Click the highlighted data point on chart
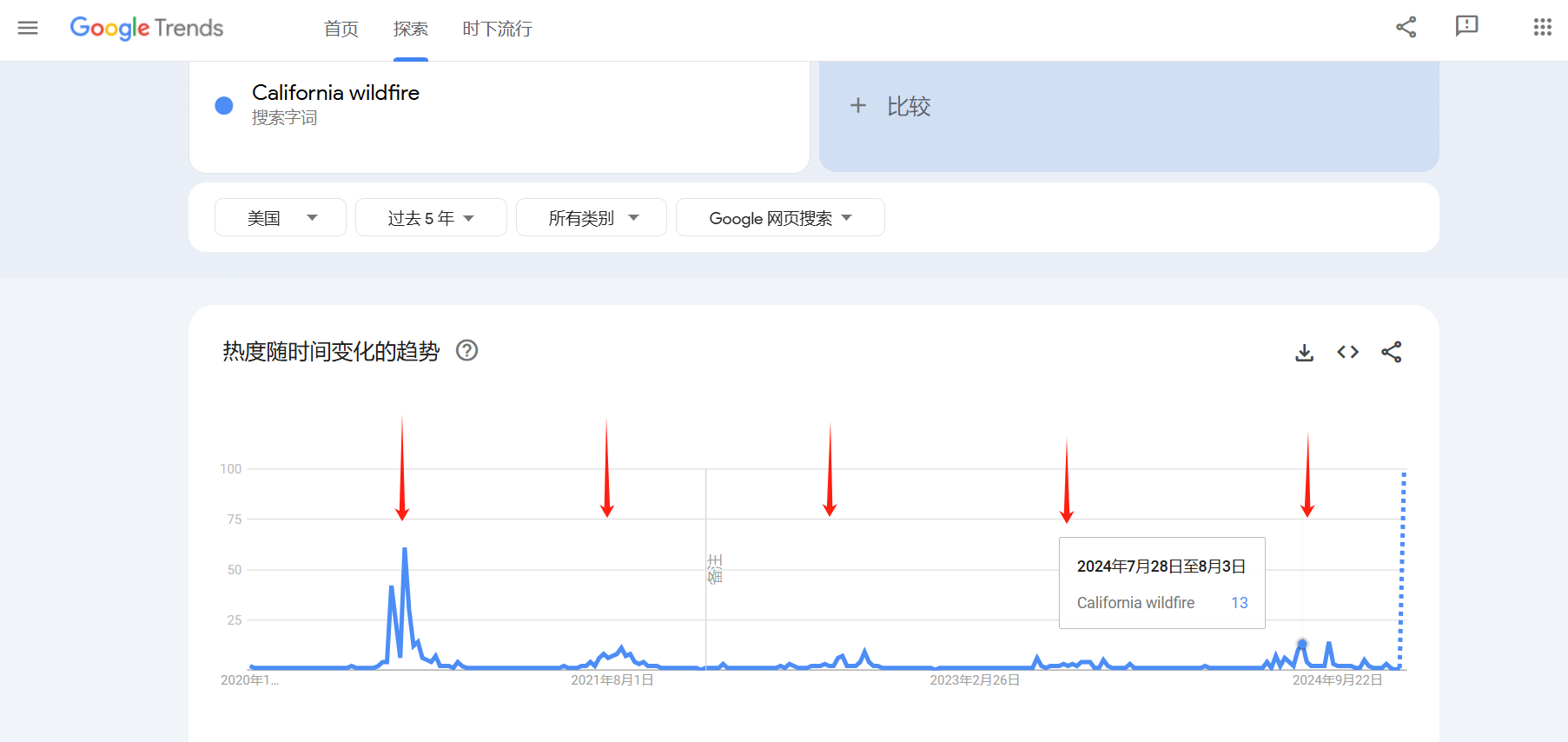 click(x=1302, y=644)
